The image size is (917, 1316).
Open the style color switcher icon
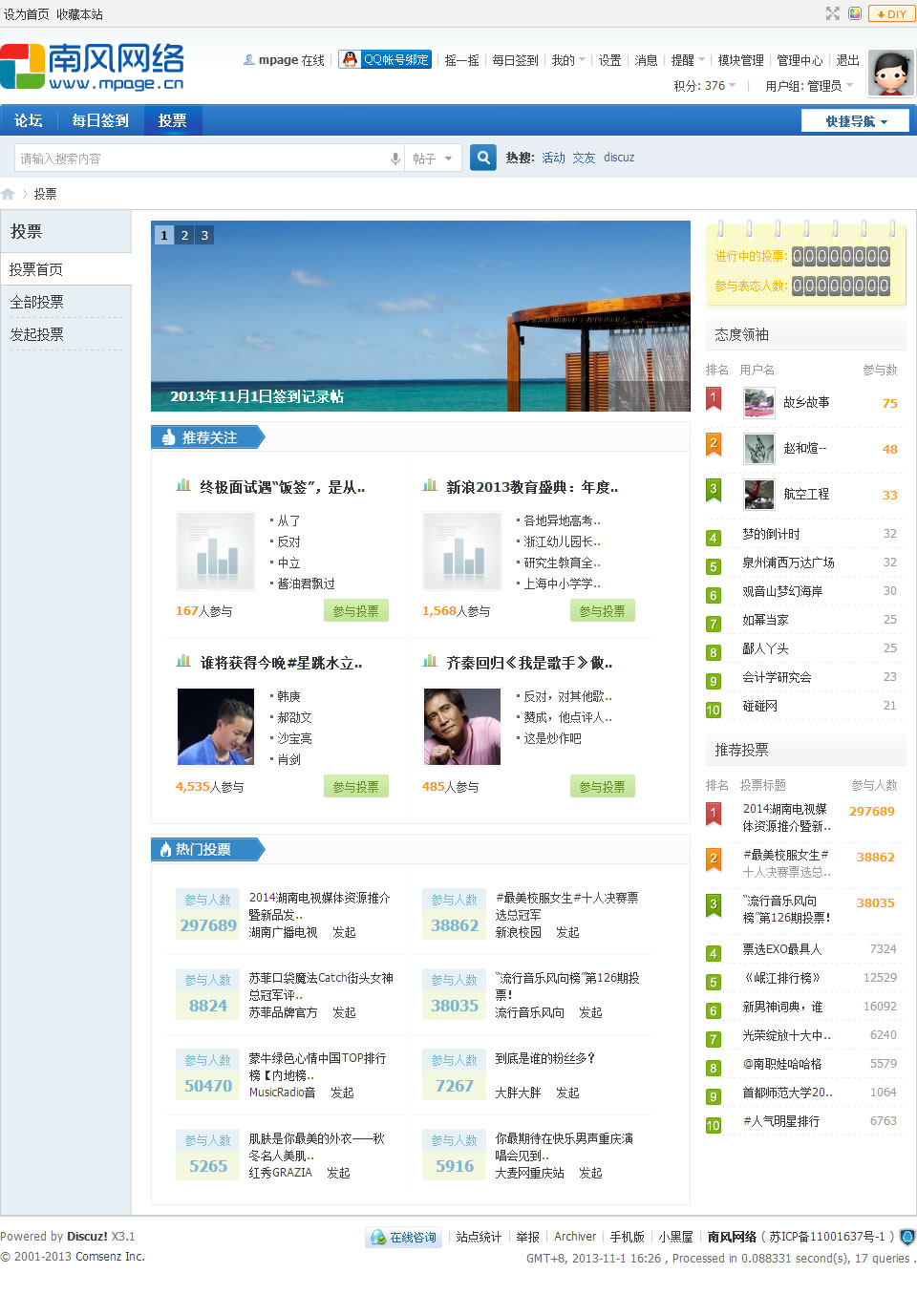[855, 13]
